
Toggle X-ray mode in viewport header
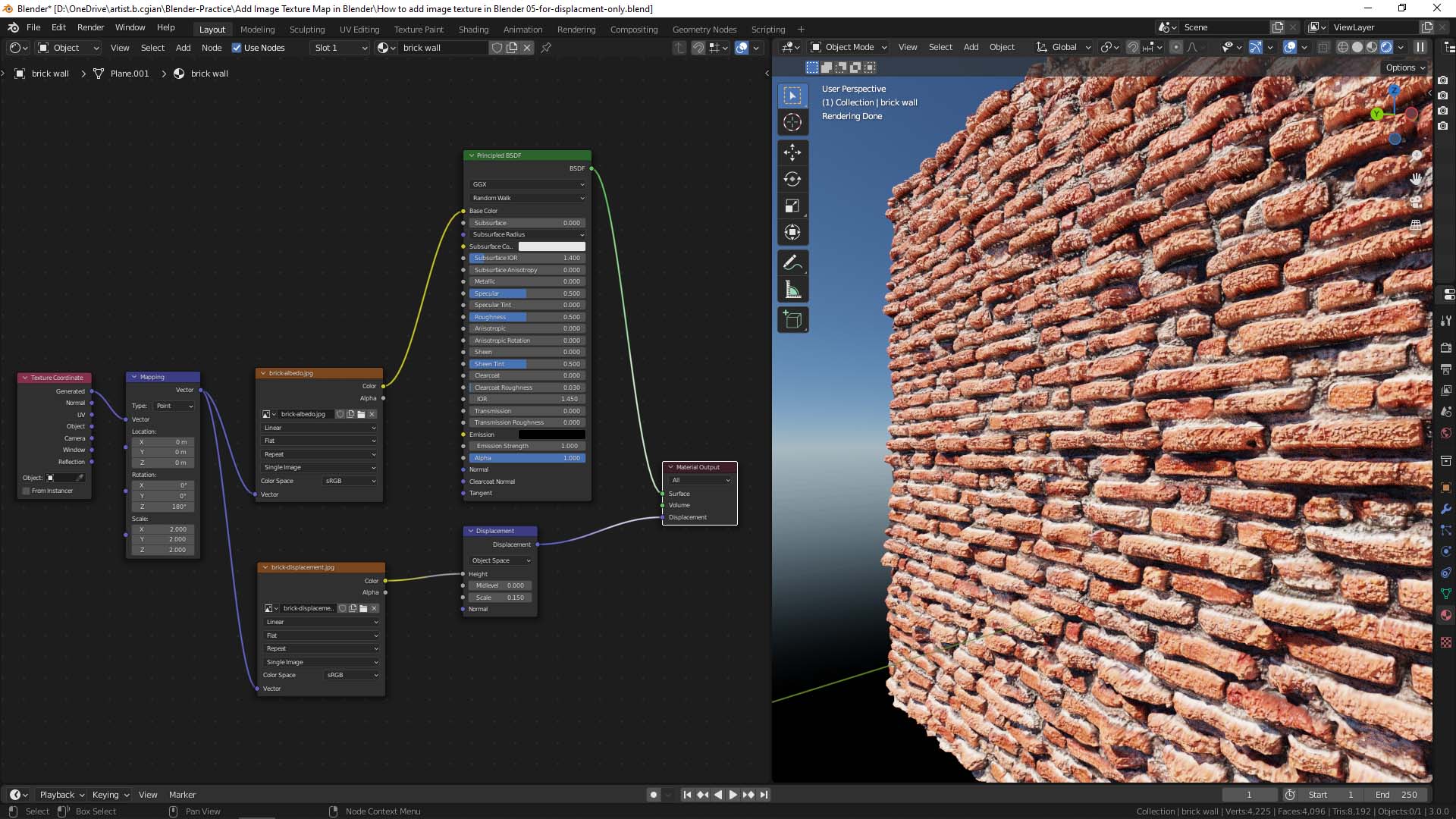(x=1324, y=47)
